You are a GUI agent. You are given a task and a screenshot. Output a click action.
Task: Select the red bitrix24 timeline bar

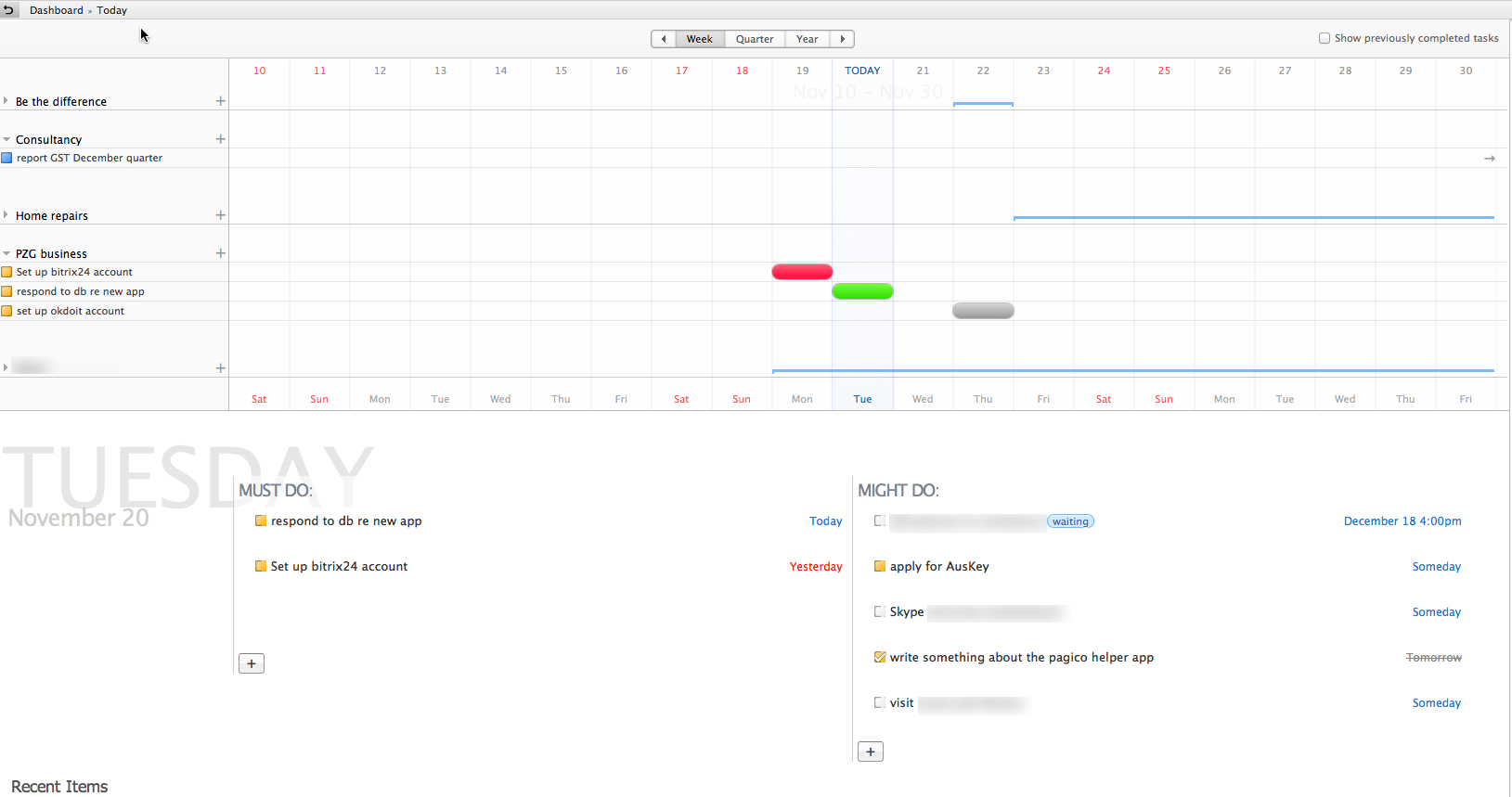pyautogui.click(x=802, y=272)
